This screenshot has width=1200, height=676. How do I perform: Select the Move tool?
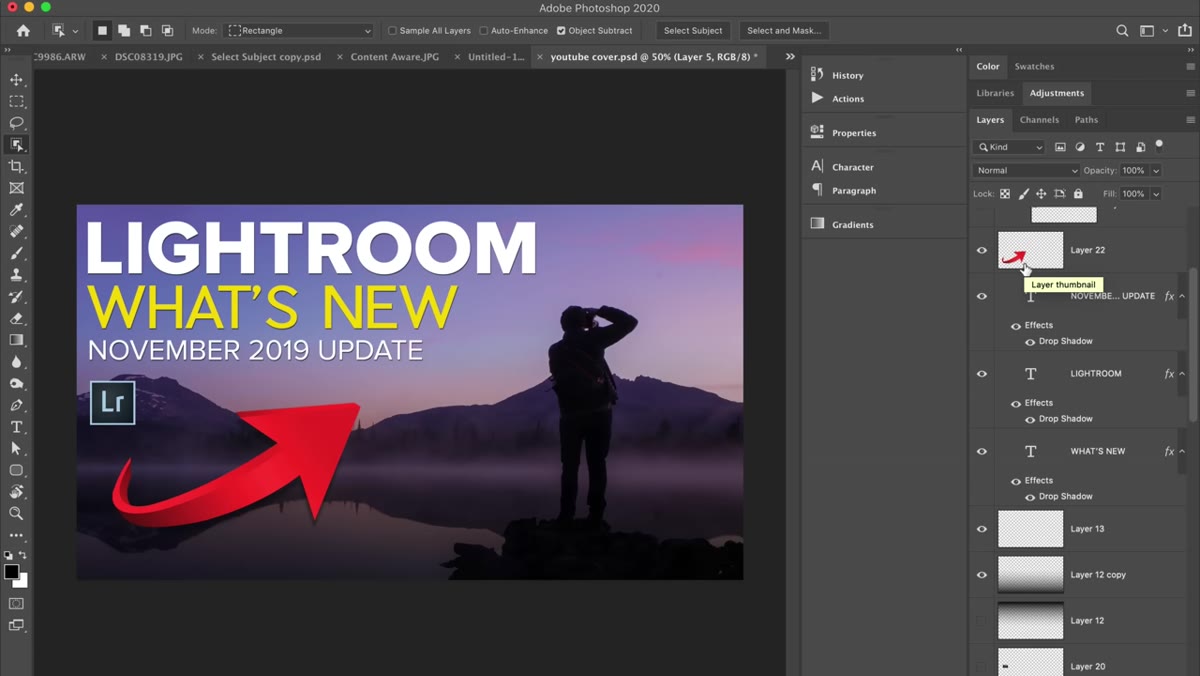click(x=16, y=79)
